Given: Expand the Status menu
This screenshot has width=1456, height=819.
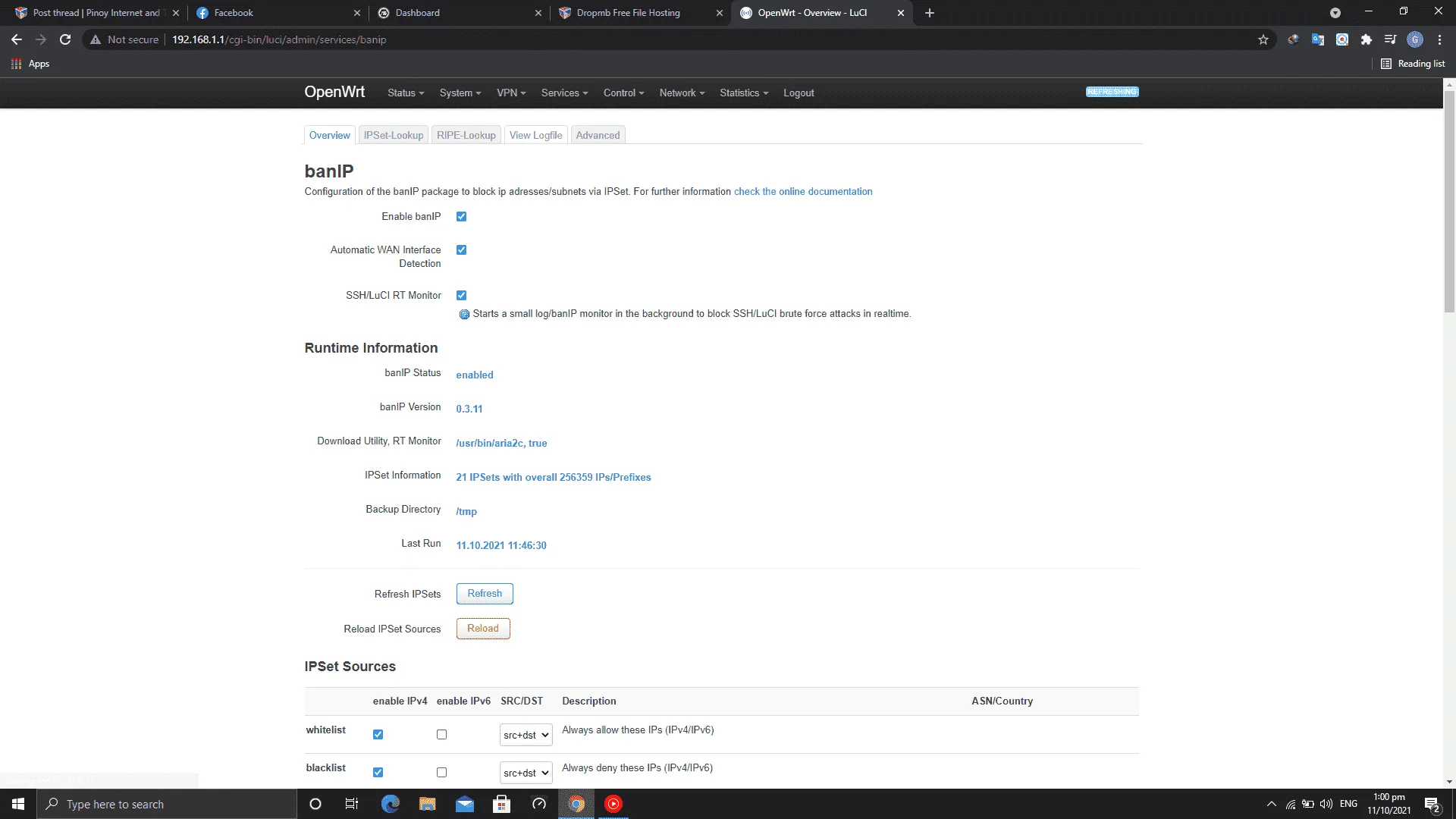Looking at the screenshot, I should (x=406, y=93).
